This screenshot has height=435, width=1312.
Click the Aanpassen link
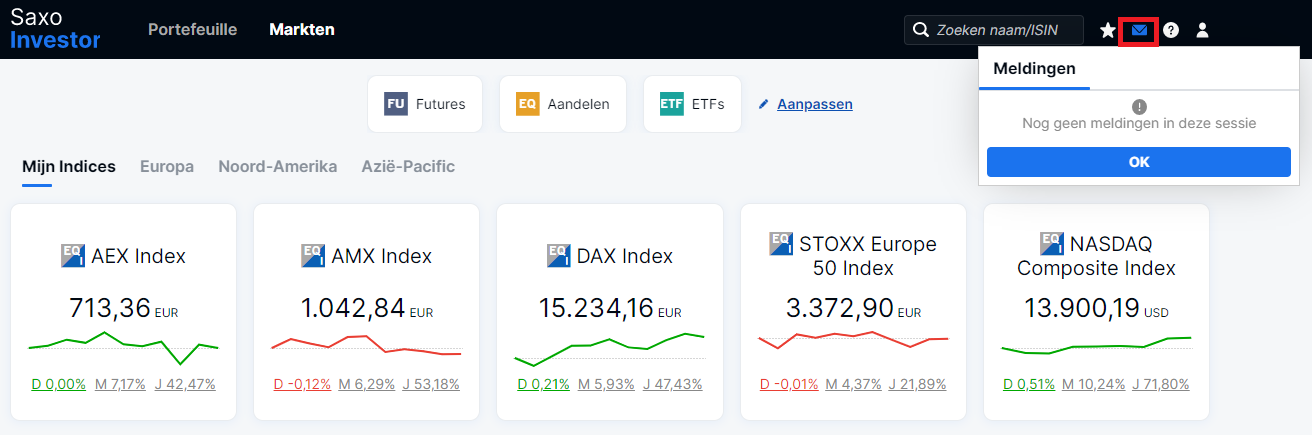[x=815, y=104]
